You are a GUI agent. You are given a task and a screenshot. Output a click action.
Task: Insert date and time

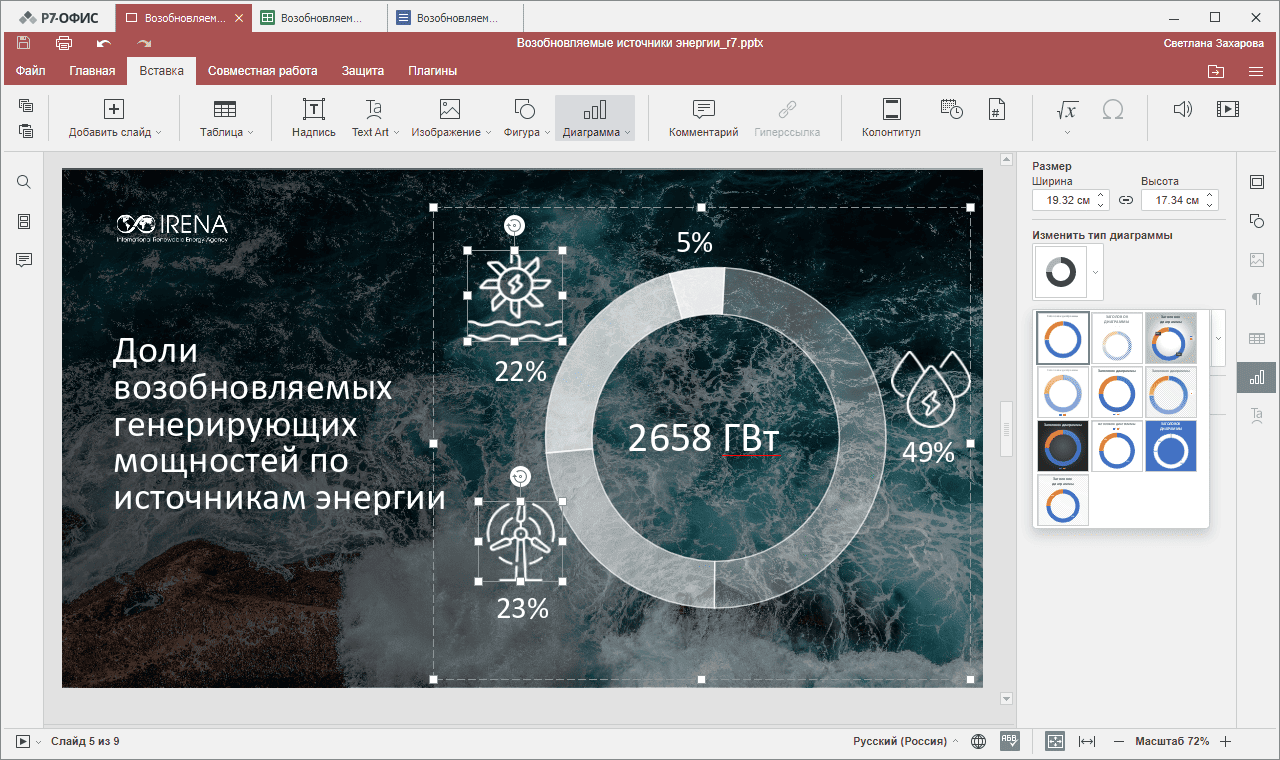952,109
